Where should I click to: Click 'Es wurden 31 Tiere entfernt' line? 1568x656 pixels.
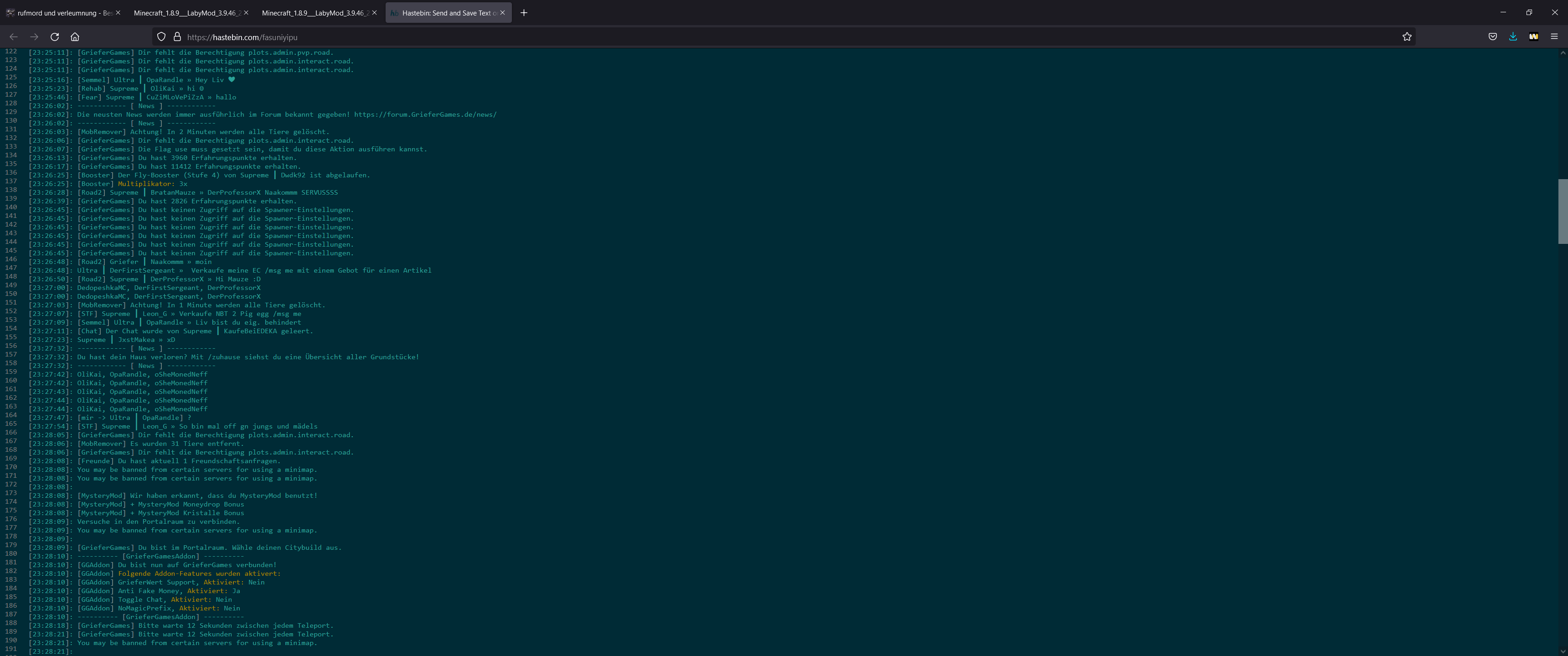click(x=136, y=444)
